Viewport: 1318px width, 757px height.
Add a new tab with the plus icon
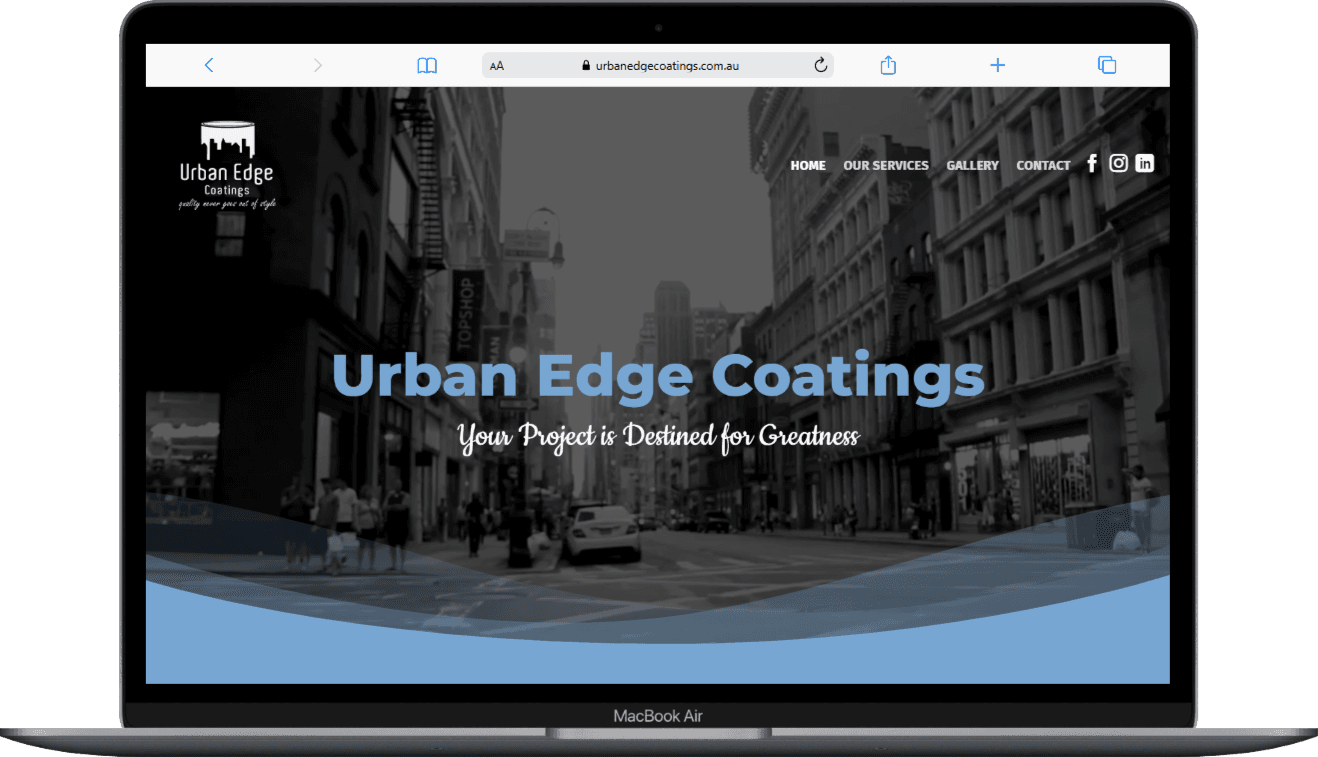pos(997,65)
